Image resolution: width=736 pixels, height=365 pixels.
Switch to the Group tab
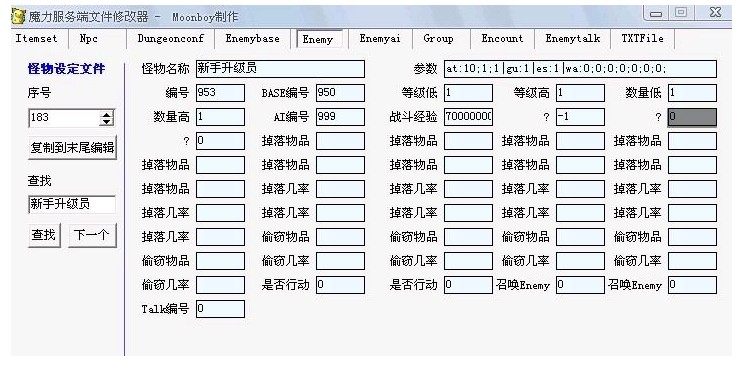pyautogui.click(x=438, y=39)
